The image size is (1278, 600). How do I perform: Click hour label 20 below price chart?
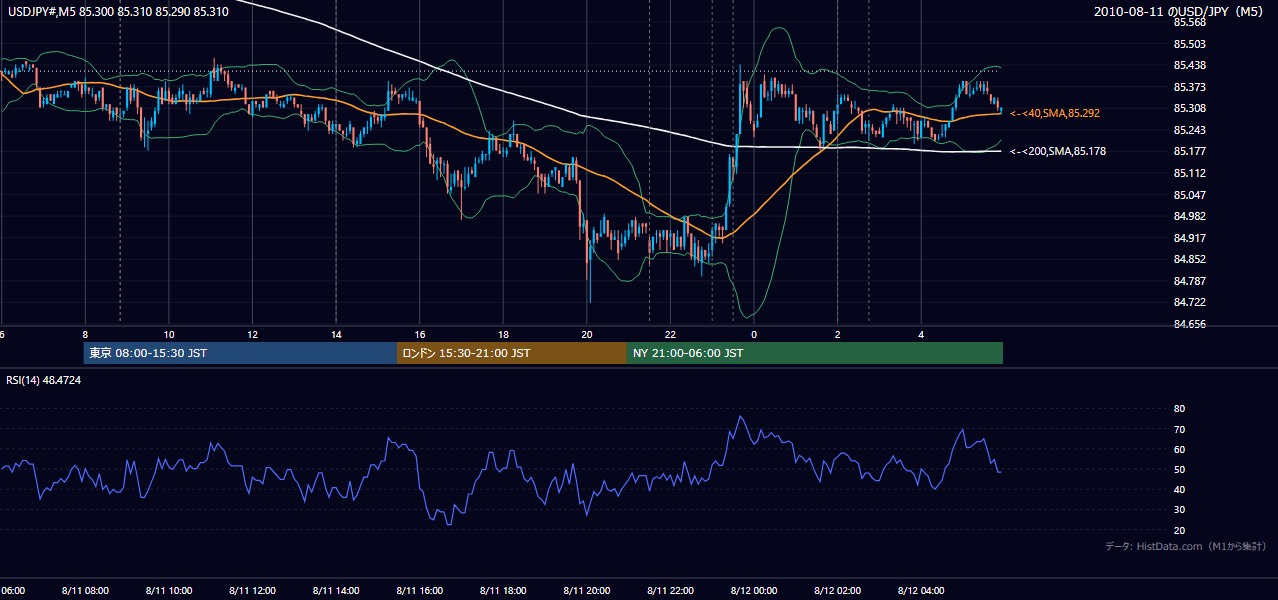click(587, 334)
